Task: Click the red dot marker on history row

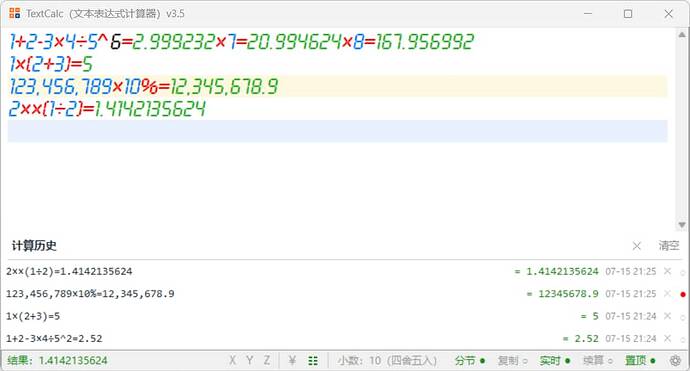Action: tap(683, 294)
